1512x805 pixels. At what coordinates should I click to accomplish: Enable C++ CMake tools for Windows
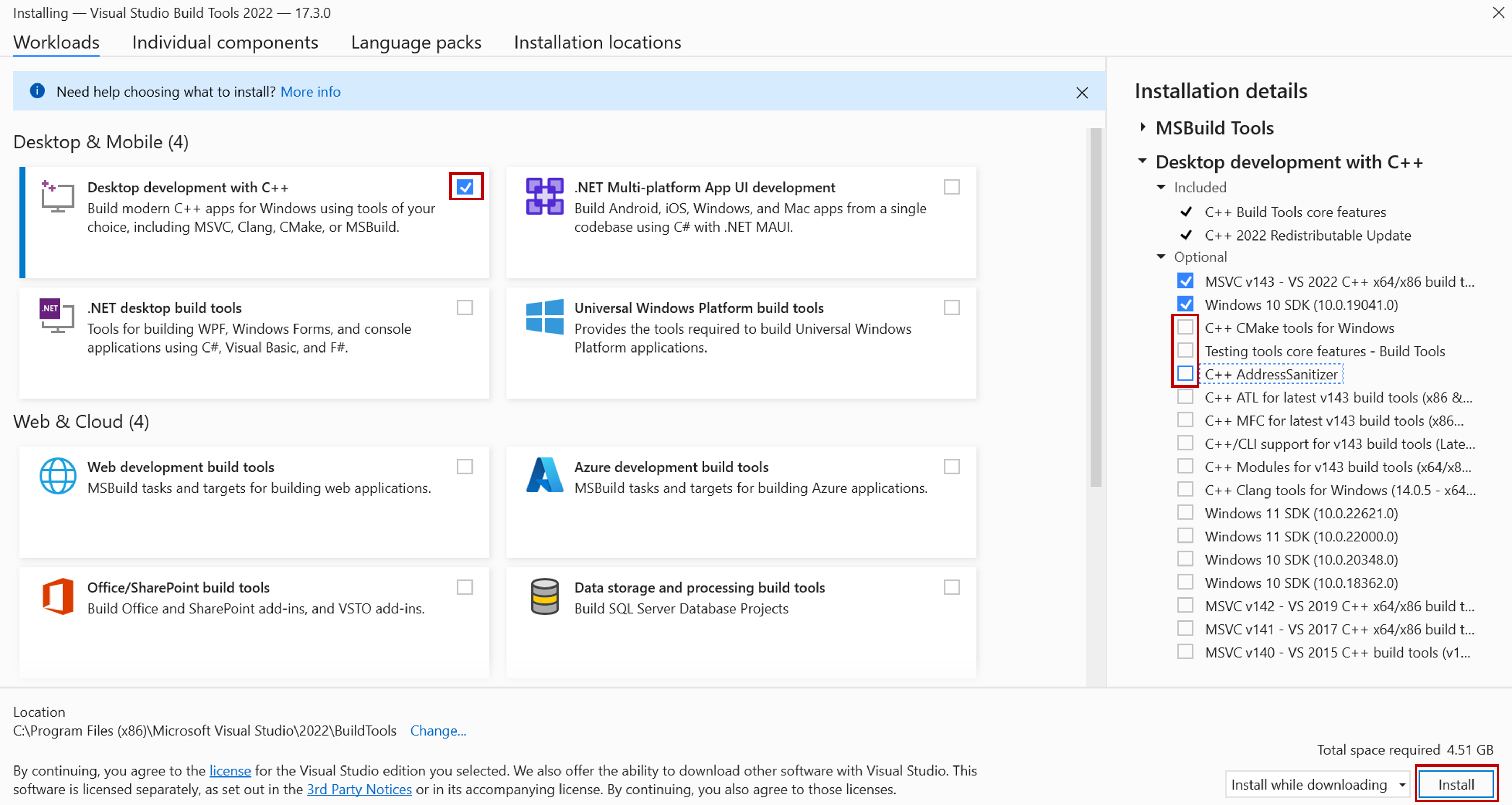coord(1185,327)
